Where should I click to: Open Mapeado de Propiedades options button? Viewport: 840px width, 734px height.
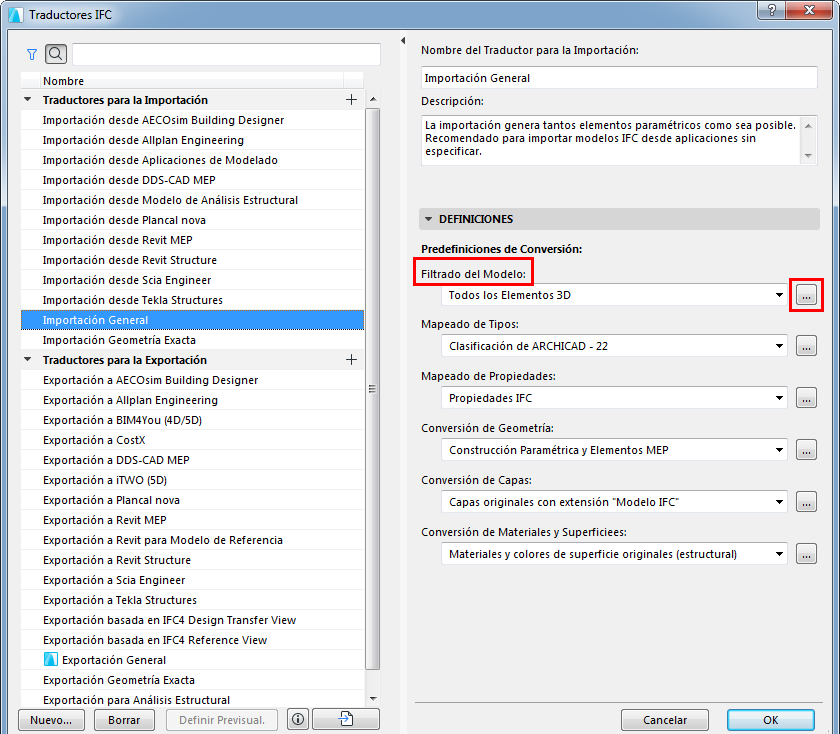806,398
